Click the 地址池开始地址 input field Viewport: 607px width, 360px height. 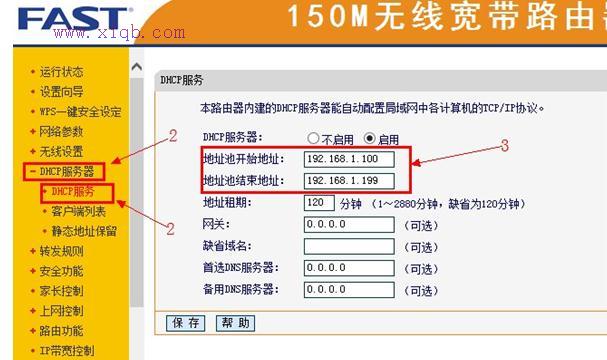click(x=349, y=159)
